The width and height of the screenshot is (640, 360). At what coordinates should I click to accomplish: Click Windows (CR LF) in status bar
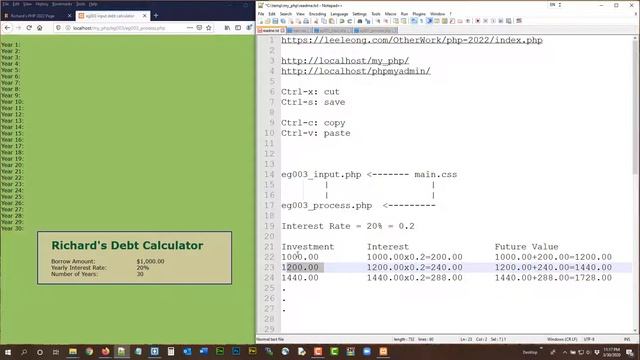[562, 339]
